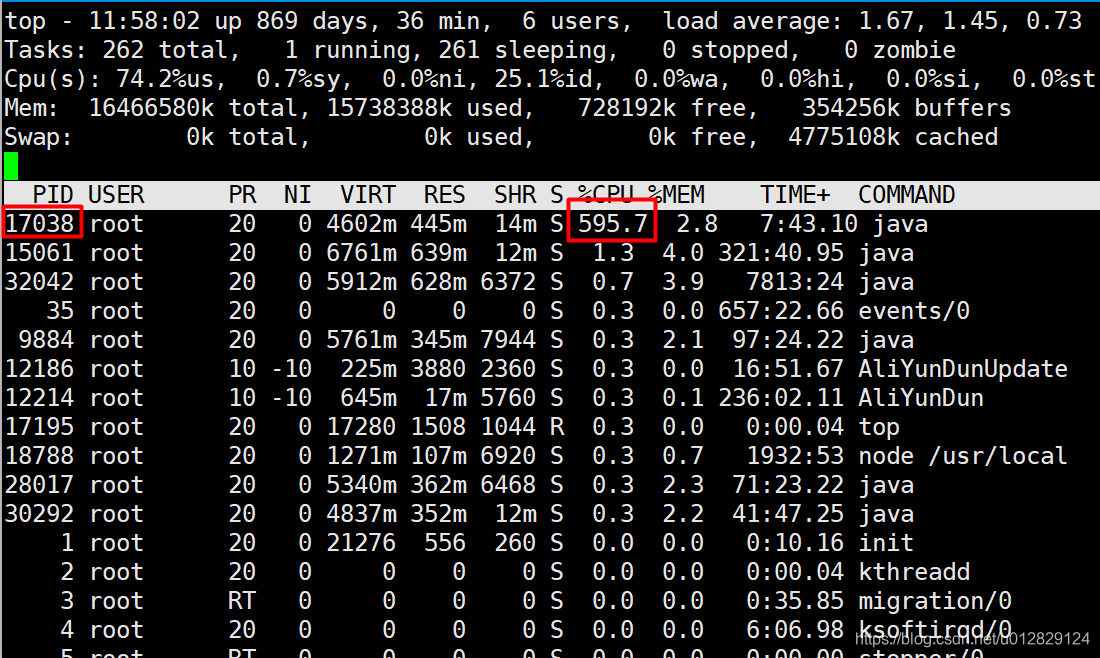This screenshot has width=1100, height=658.
Task: Click the uptime 869 days text
Action: [x=318, y=21]
